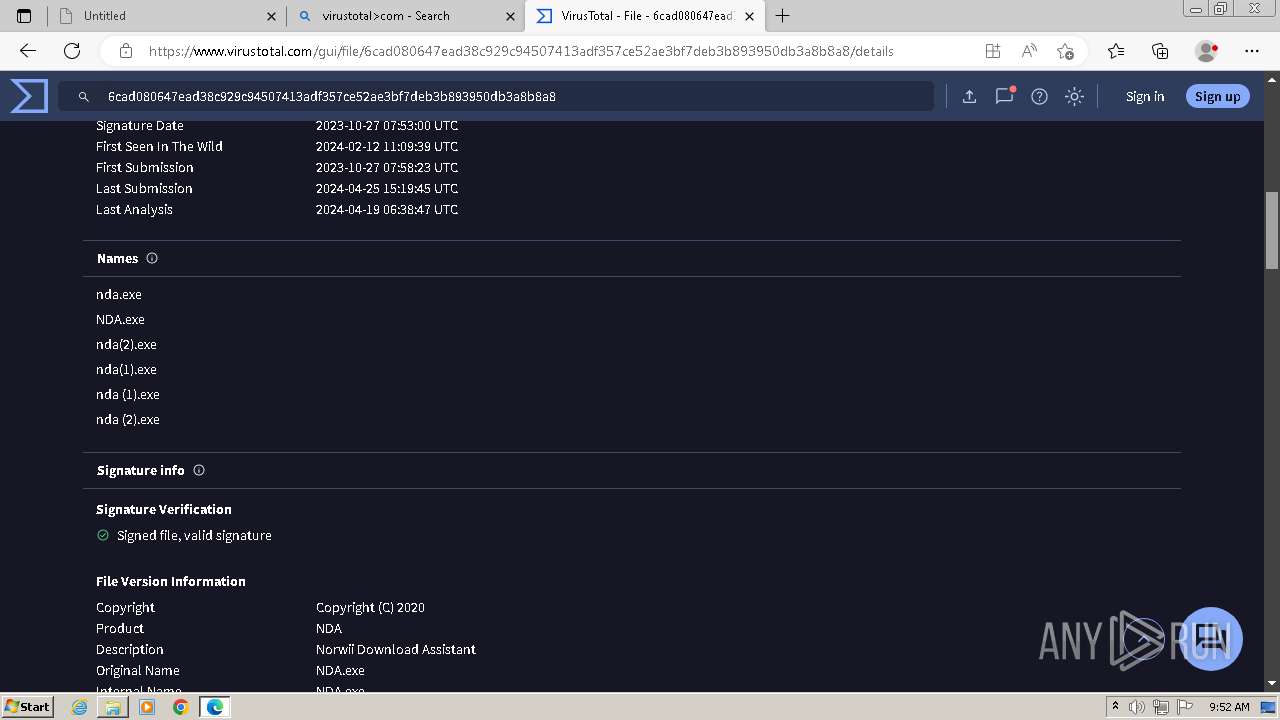1280x720 pixels.
Task: Close the Untitled tab
Action: (x=271, y=16)
